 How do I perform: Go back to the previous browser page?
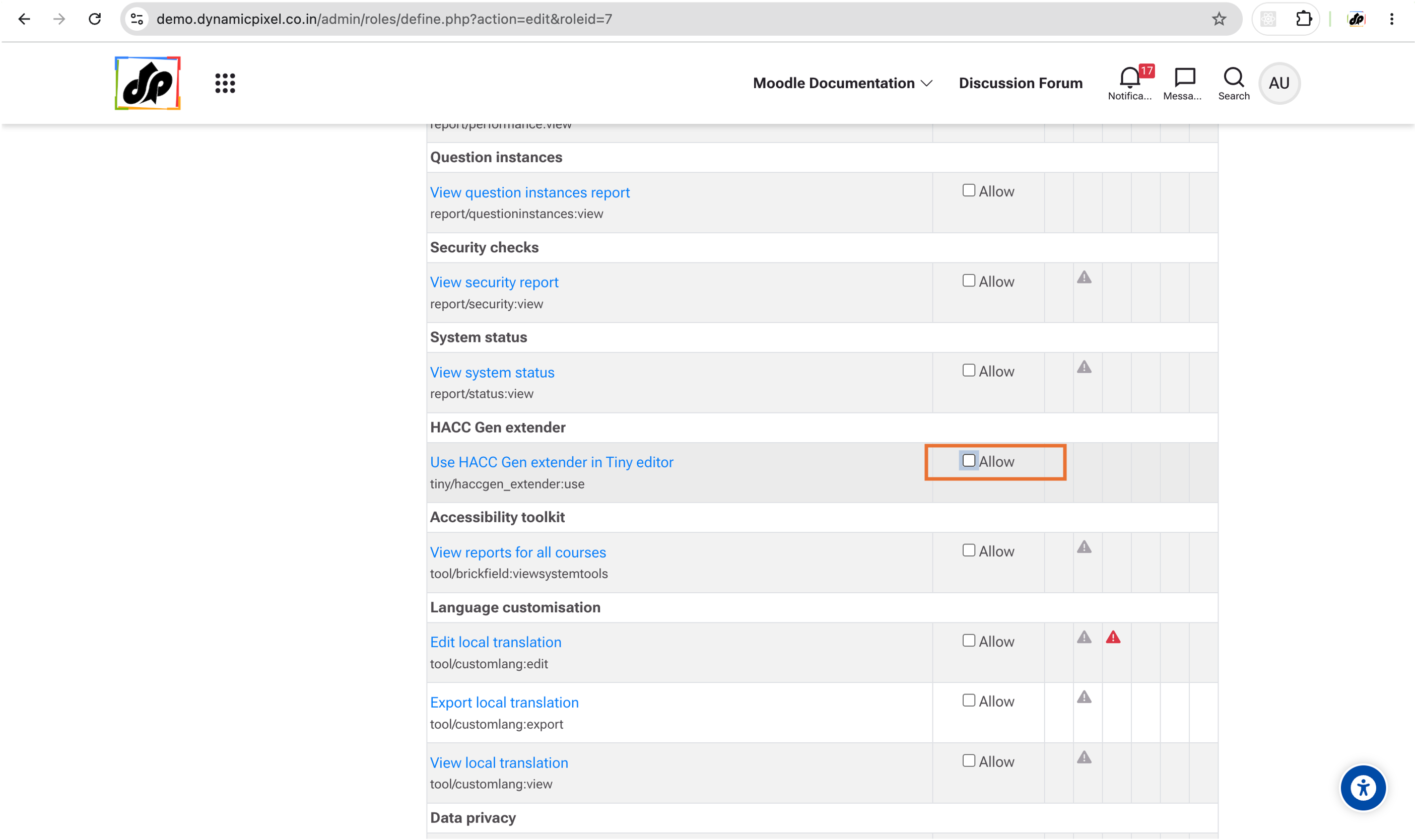(24, 19)
